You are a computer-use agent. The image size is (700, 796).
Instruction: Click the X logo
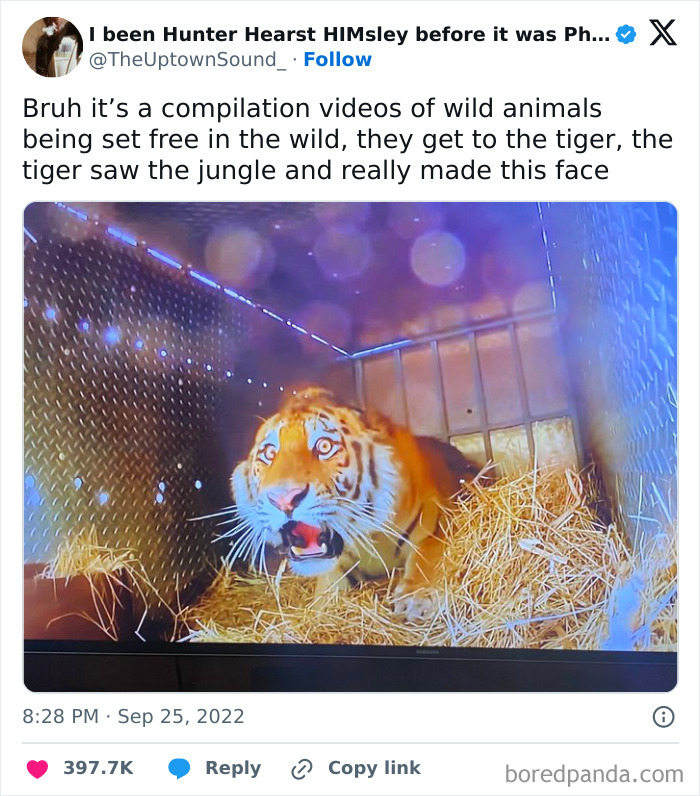tap(662, 33)
